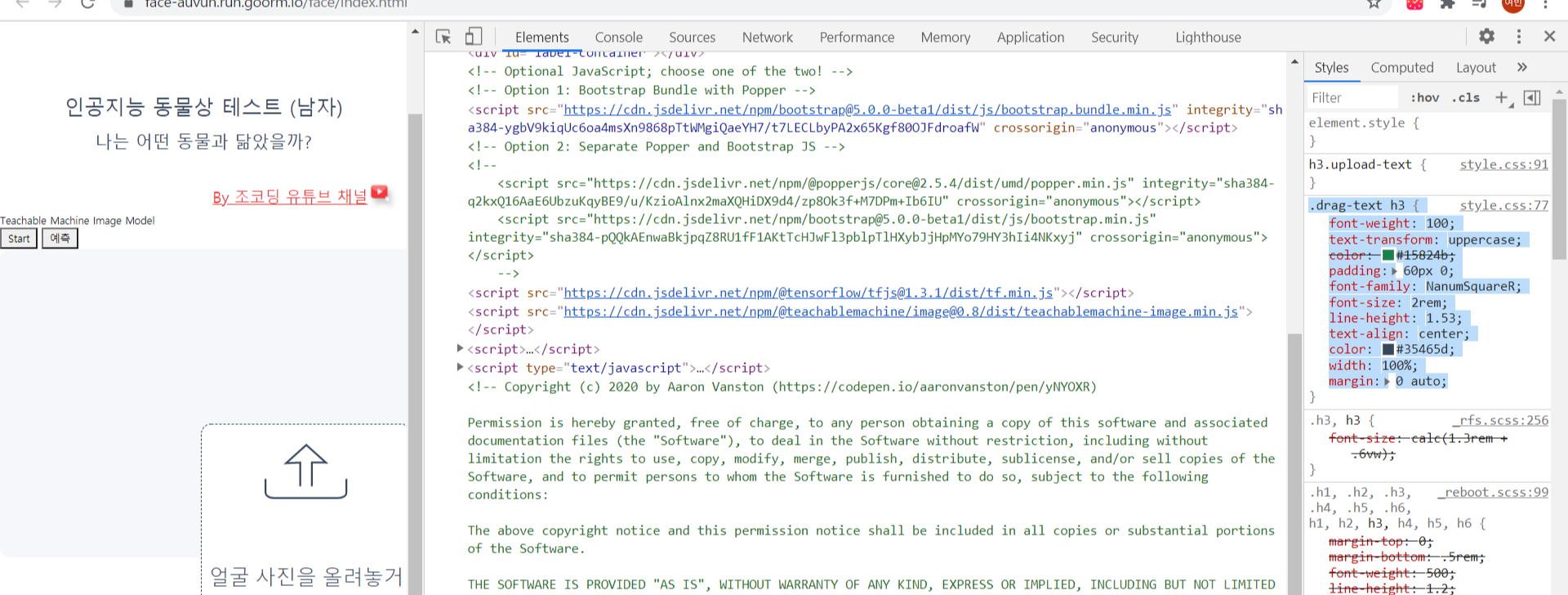This screenshot has height=595, width=1568.
Task: Toggle the :hov element state button
Action: (1424, 98)
